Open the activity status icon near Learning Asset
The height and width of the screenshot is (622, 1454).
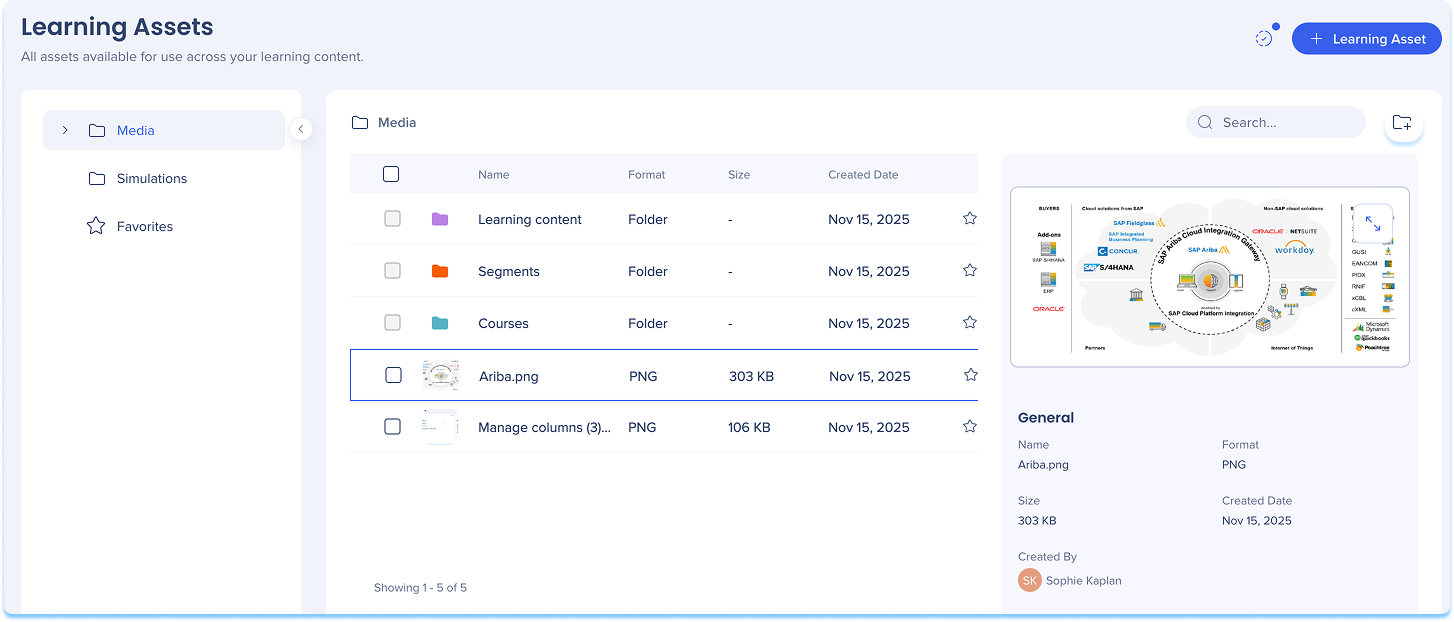pyautogui.click(x=1265, y=38)
